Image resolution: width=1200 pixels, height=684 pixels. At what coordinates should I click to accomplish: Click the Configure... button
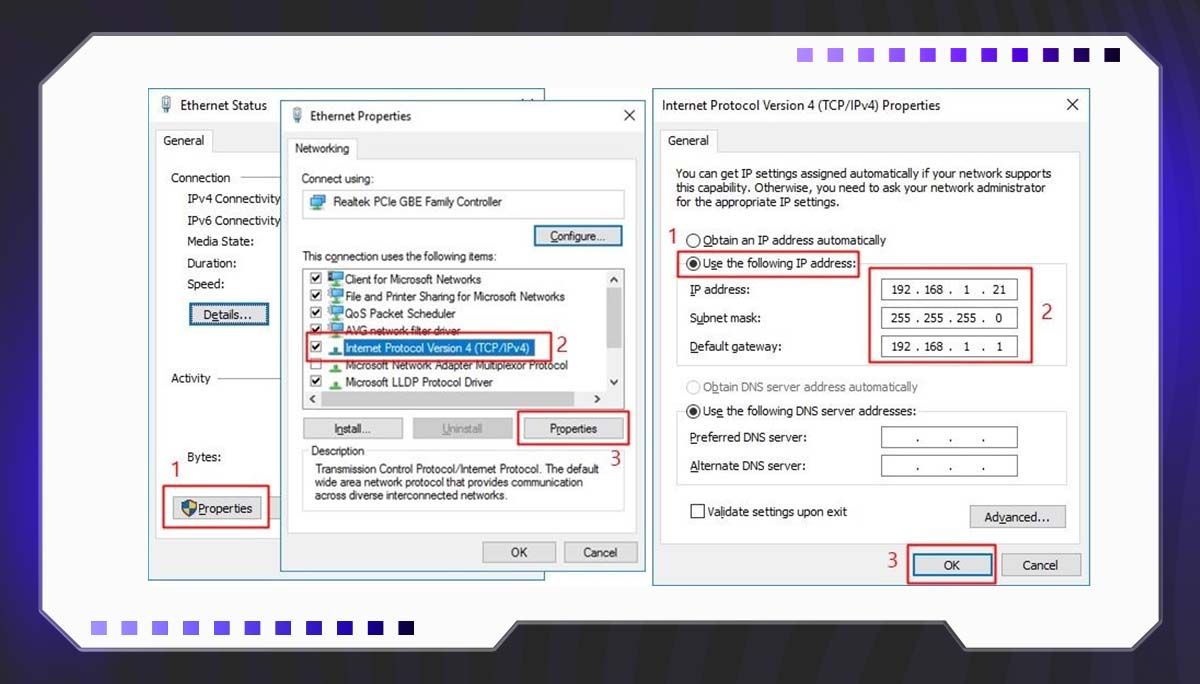coord(577,236)
